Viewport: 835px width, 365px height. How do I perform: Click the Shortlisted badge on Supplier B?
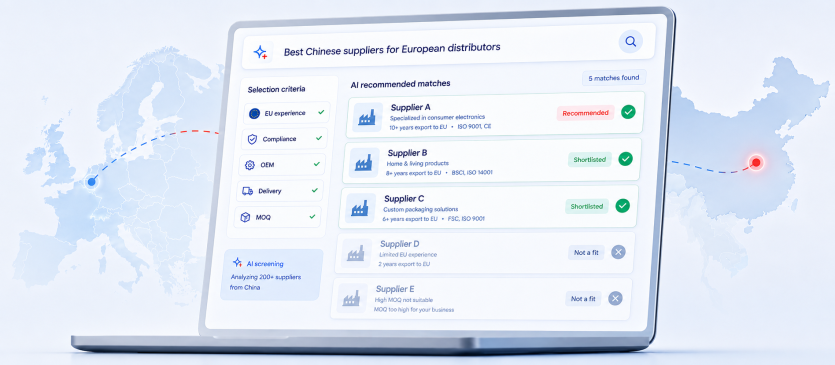click(590, 159)
